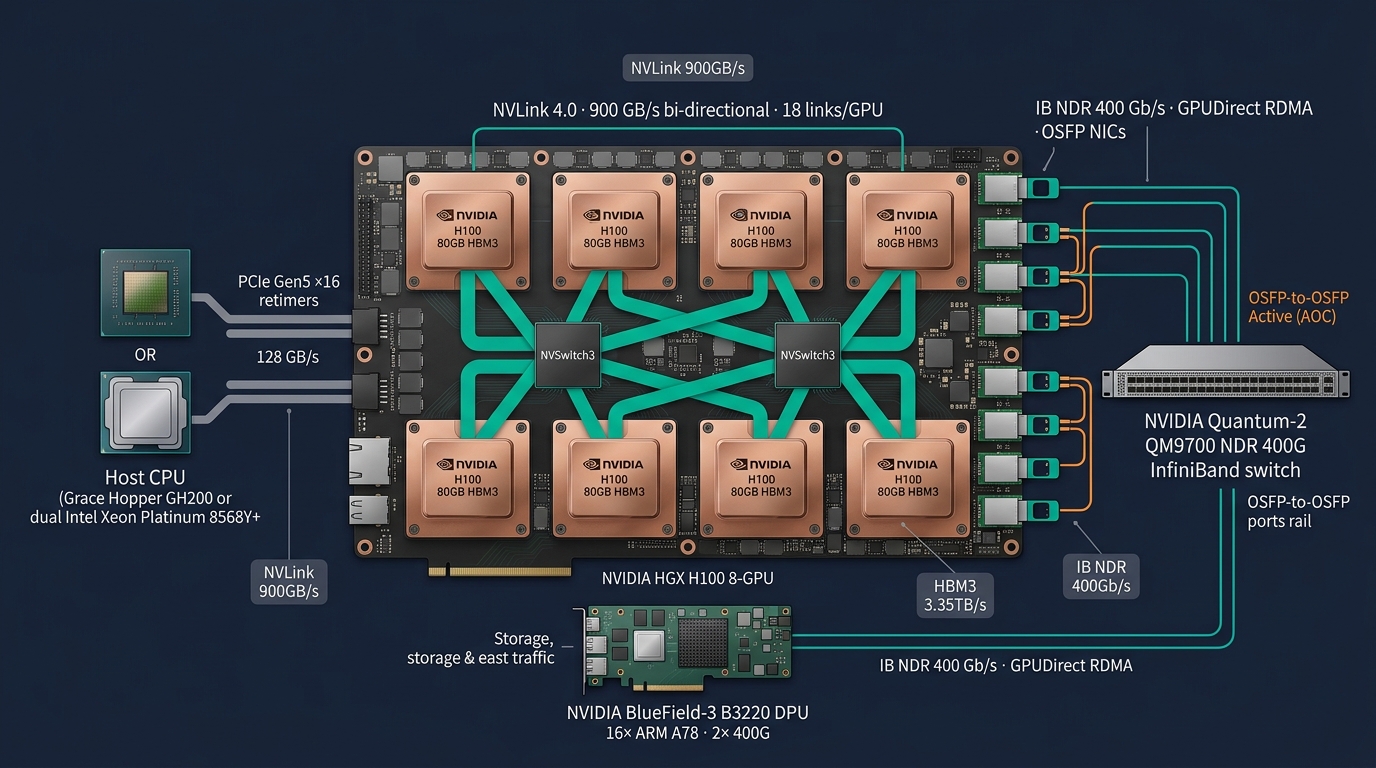Image resolution: width=1376 pixels, height=768 pixels.
Task: Click the bottommost OSFP NIC port
Action: click(1019, 510)
